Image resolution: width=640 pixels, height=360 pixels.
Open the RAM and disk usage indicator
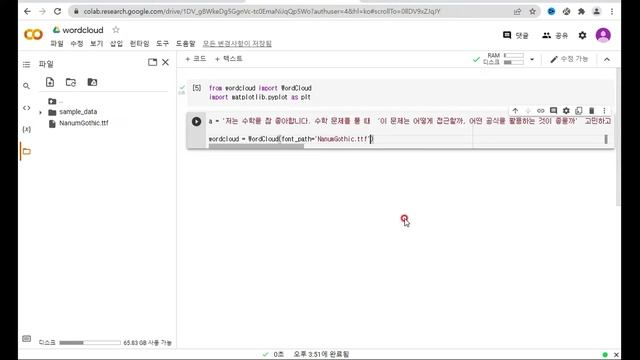(x=503, y=59)
